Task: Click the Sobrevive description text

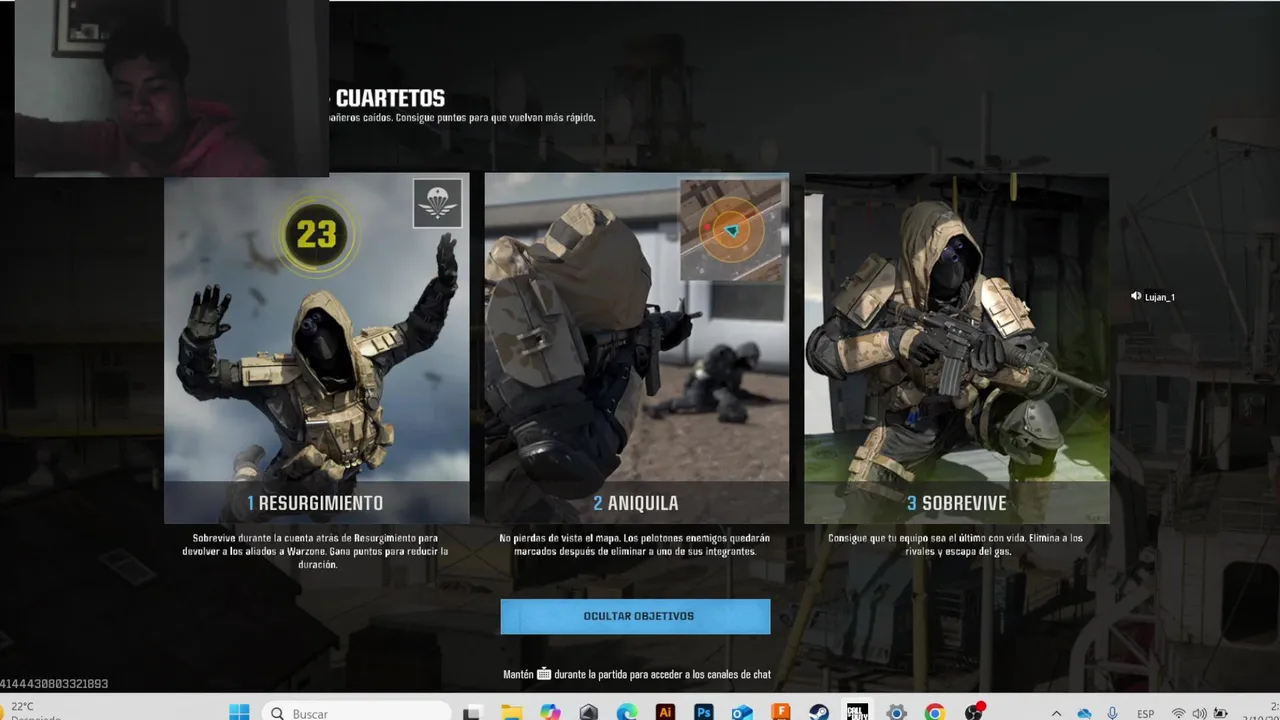Action: [x=955, y=545]
